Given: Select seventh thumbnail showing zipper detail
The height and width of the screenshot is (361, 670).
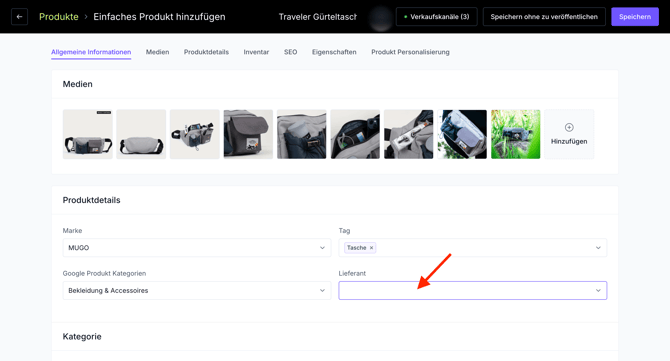Looking at the screenshot, I should [x=408, y=134].
